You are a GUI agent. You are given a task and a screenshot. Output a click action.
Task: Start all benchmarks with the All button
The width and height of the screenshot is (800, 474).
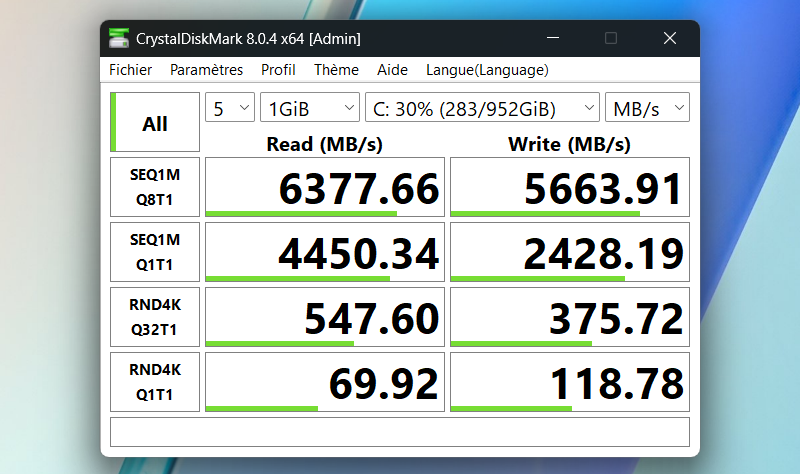pyautogui.click(x=155, y=123)
